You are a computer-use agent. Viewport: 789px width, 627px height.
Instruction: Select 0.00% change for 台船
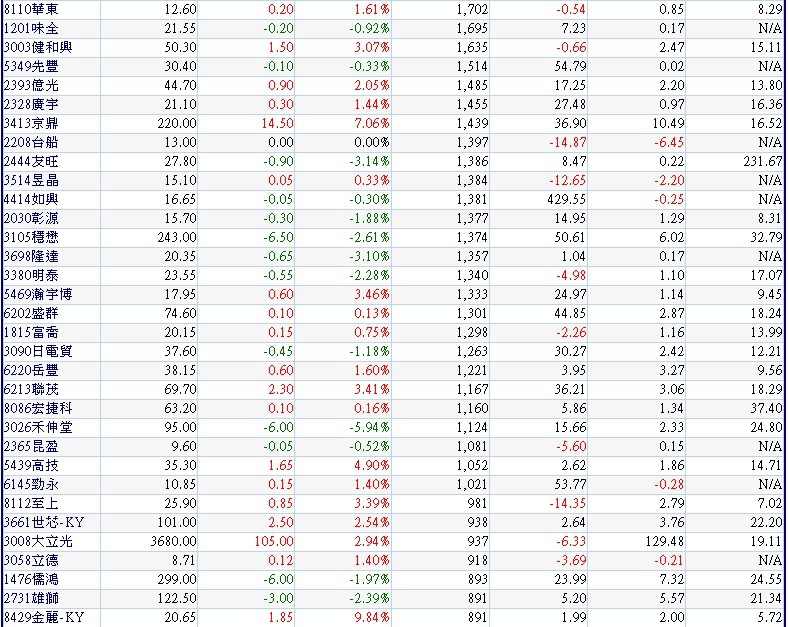point(372,142)
